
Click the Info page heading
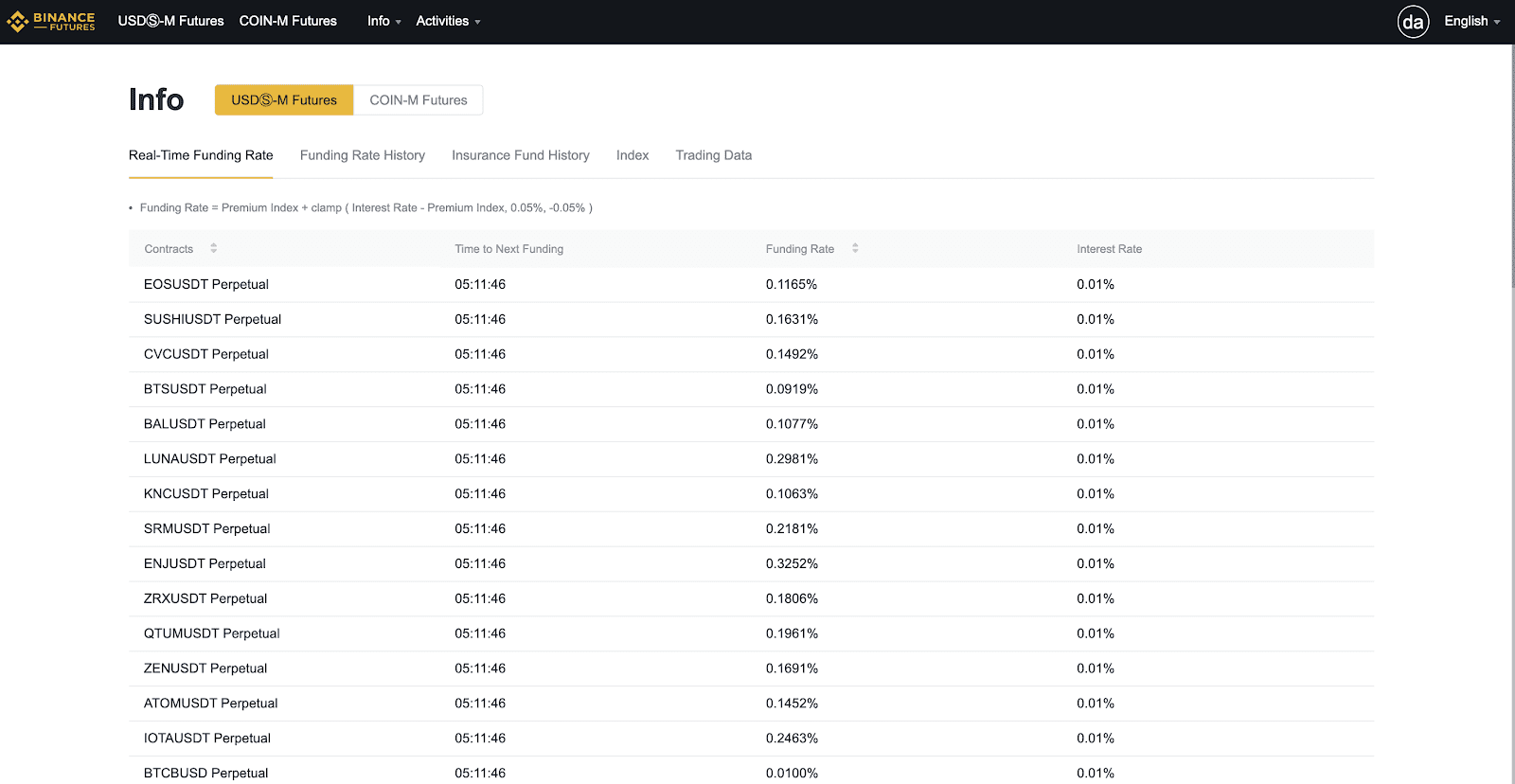tap(156, 99)
